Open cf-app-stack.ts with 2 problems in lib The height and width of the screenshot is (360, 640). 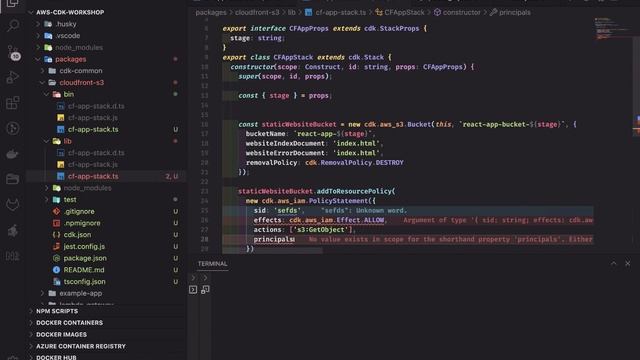tap(93, 176)
